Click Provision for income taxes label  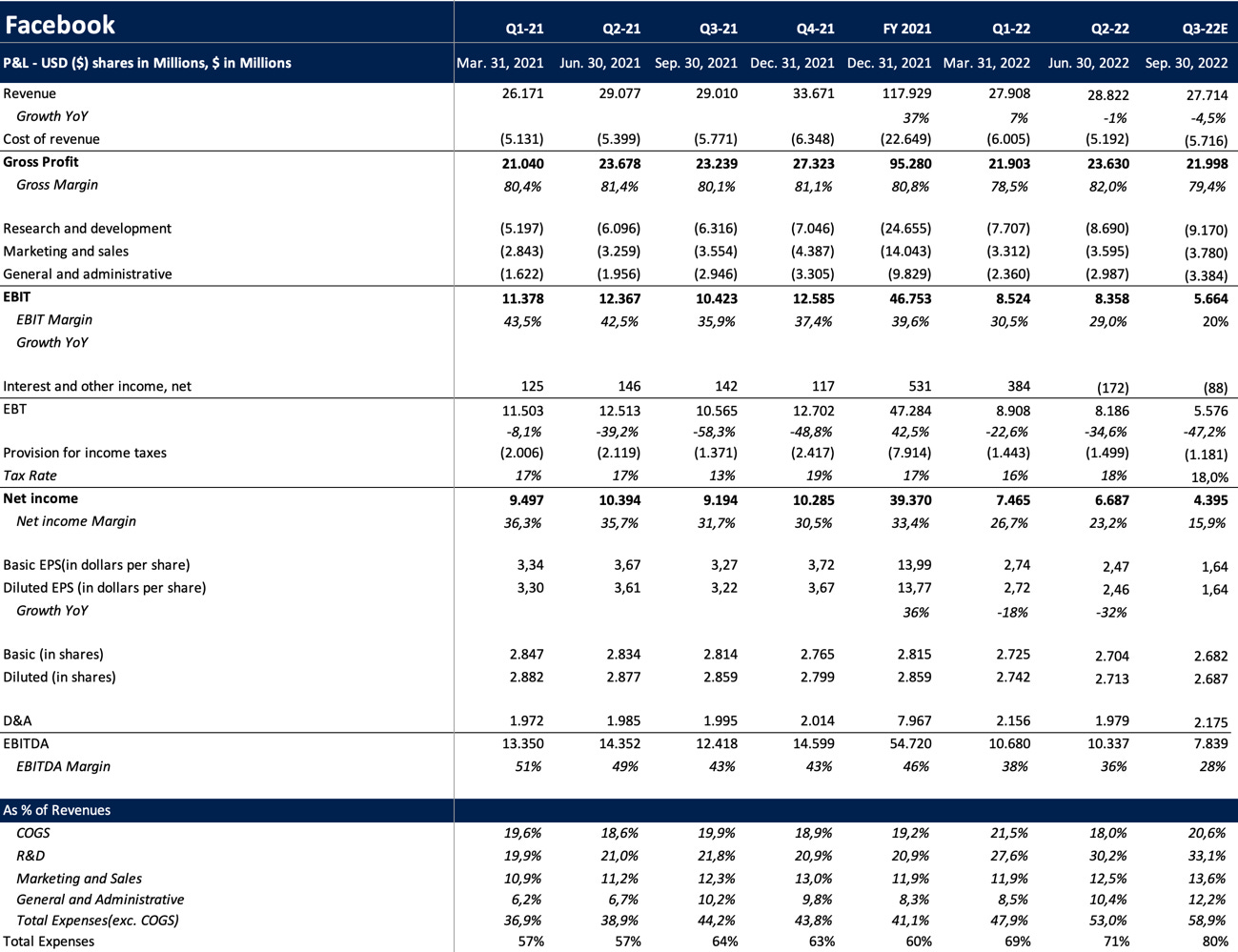[85, 454]
